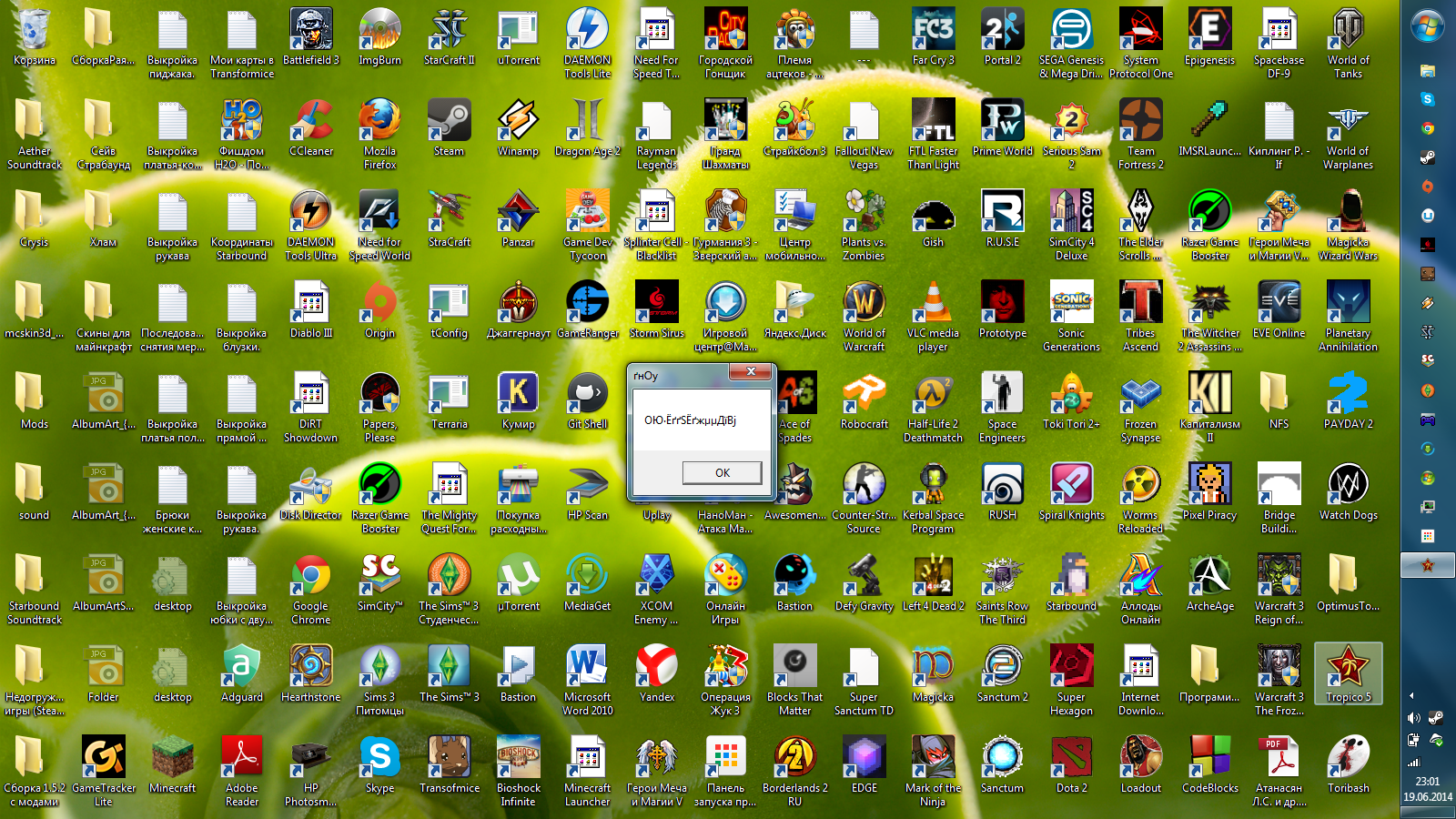Select the Yandex desktop icon
The width and height of the screenshot is (1456, 819).
click(657, 675)
